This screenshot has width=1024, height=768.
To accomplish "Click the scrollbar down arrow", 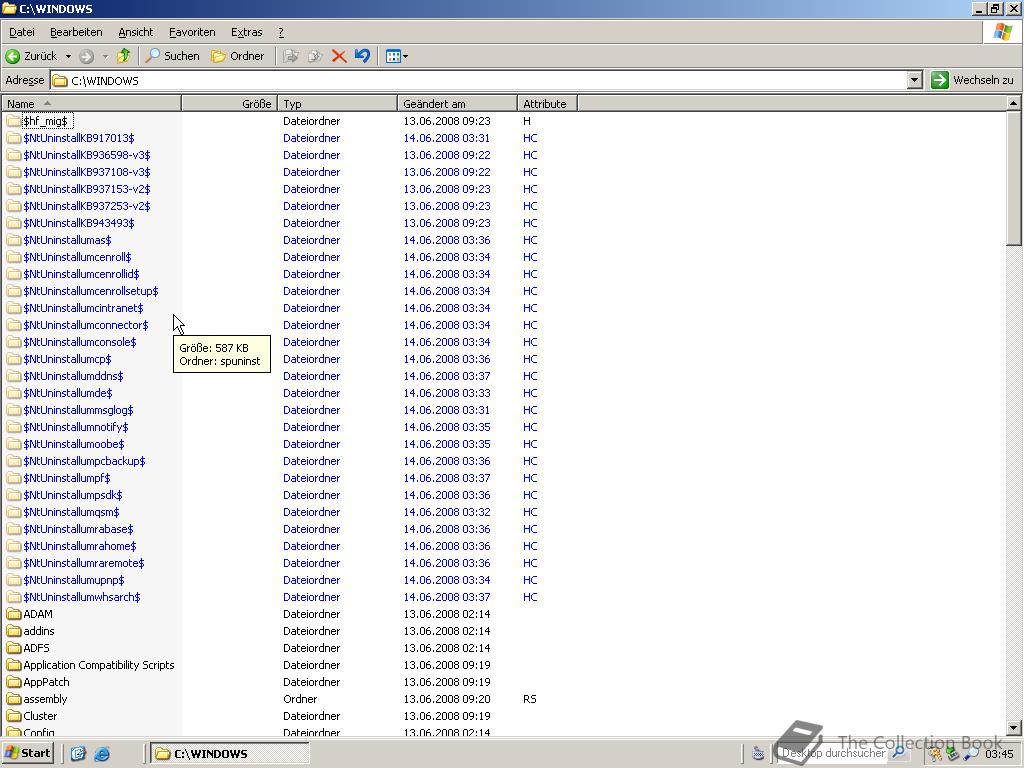I will click(1014, 728).
